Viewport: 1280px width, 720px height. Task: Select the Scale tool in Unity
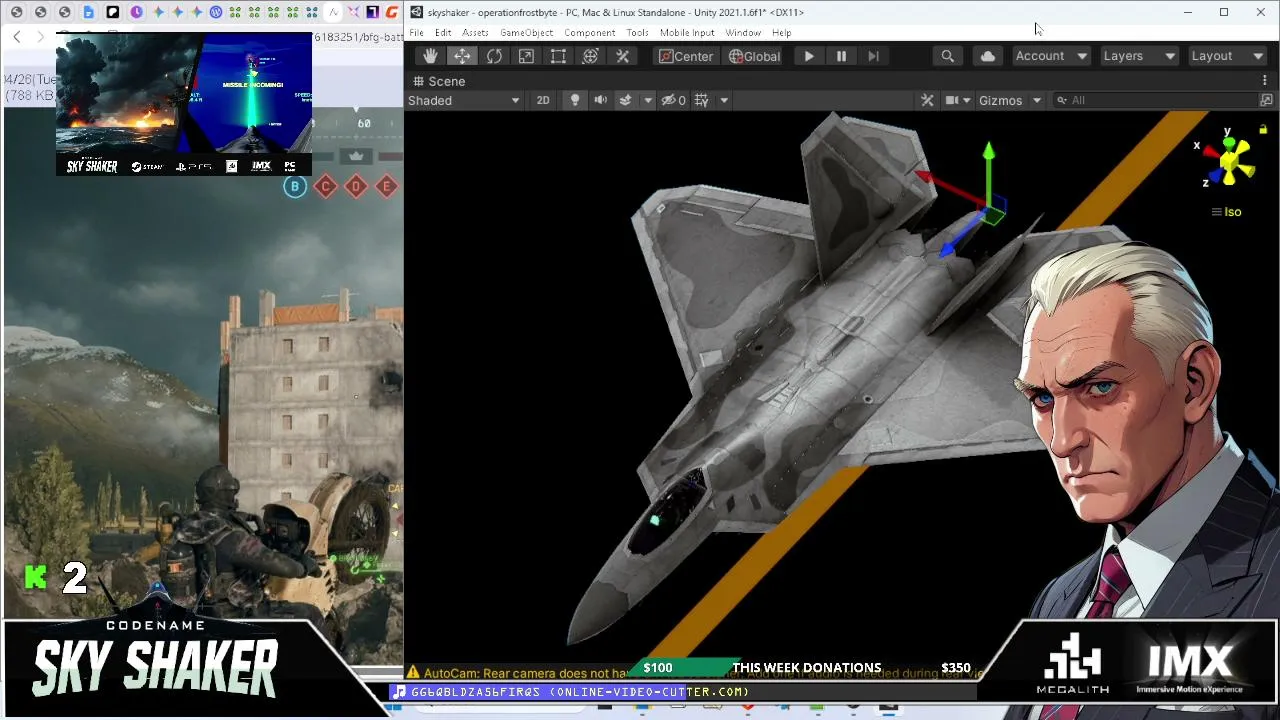click(526, 56)
